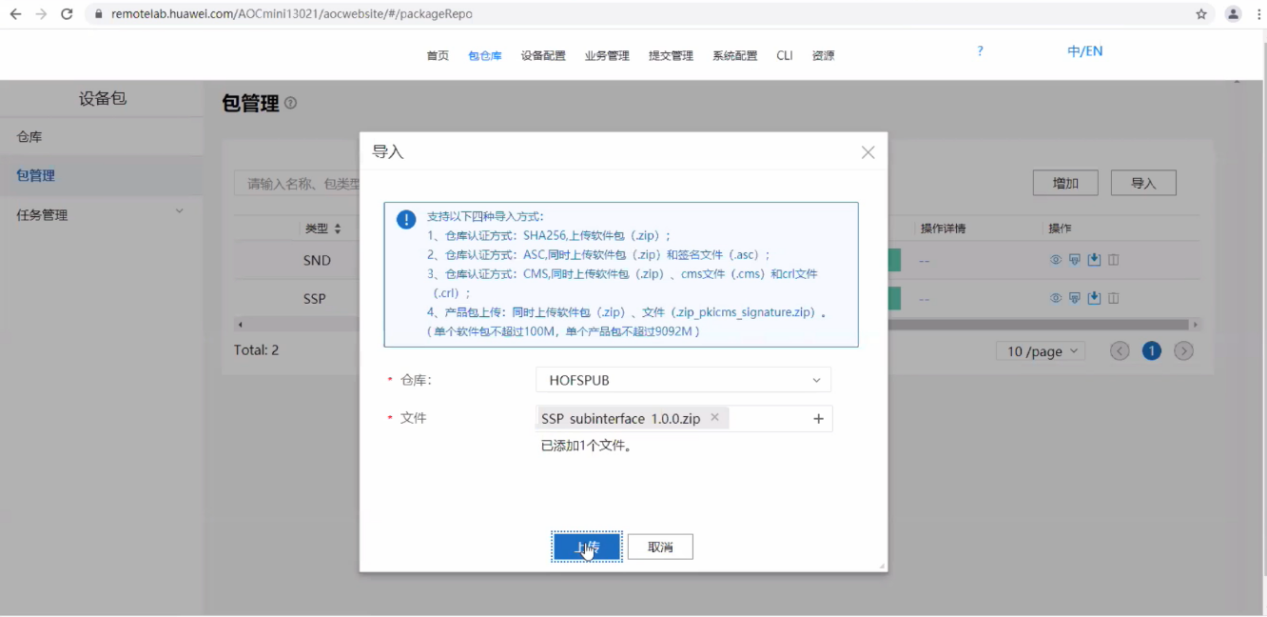This screenshot has height=617, width=1267.
Task: Select 仓库 in the sidebar
Action: pos(101,137)
